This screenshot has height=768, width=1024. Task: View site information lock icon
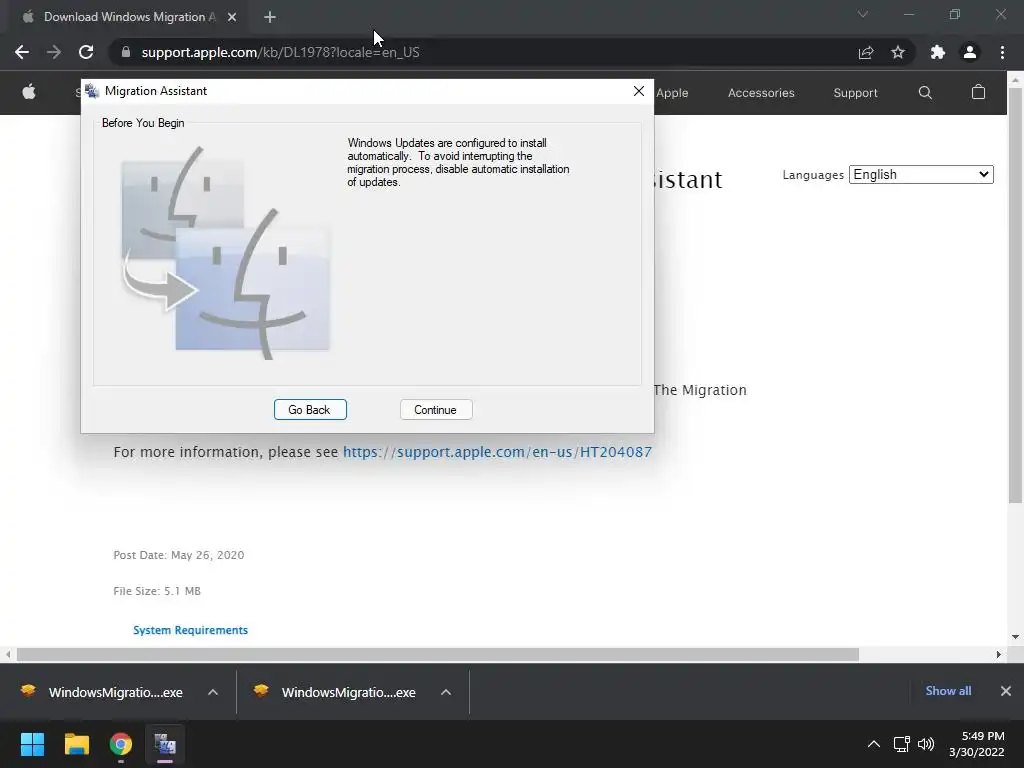(126, 52)
